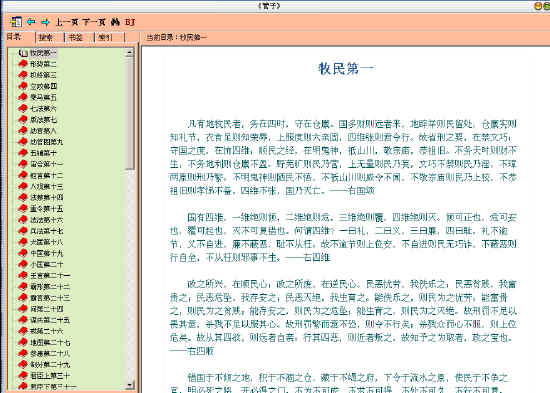Screen dimensions: 550x393
Task: Click the red book icon of 大匡第十八
Action: coord(23,242)
